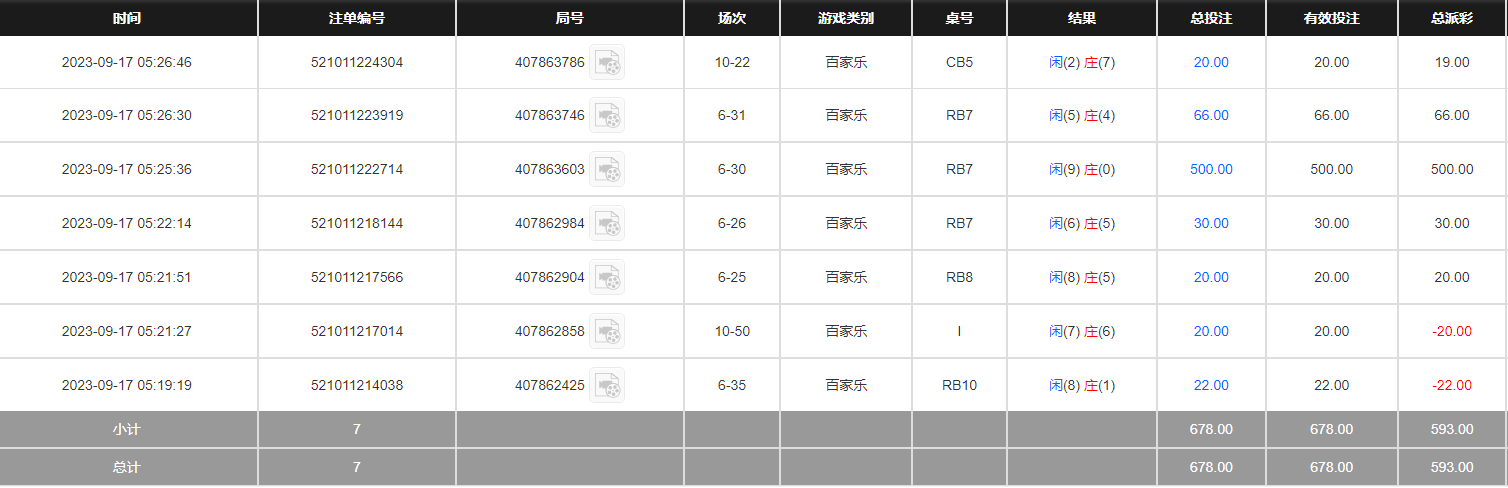Select the 总派彩 column header
1508x488 pixels.
1451,18
